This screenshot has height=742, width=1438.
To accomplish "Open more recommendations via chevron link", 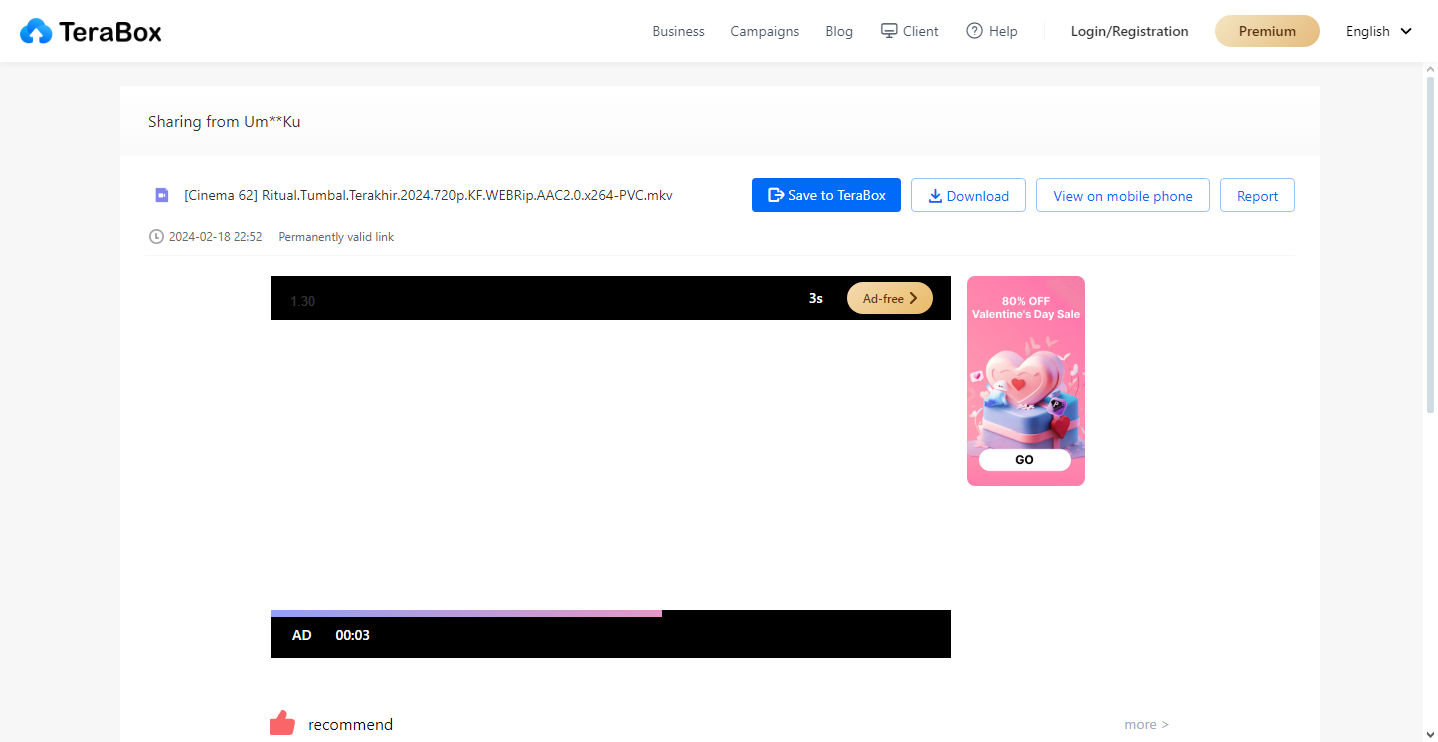I will 1146,723.
